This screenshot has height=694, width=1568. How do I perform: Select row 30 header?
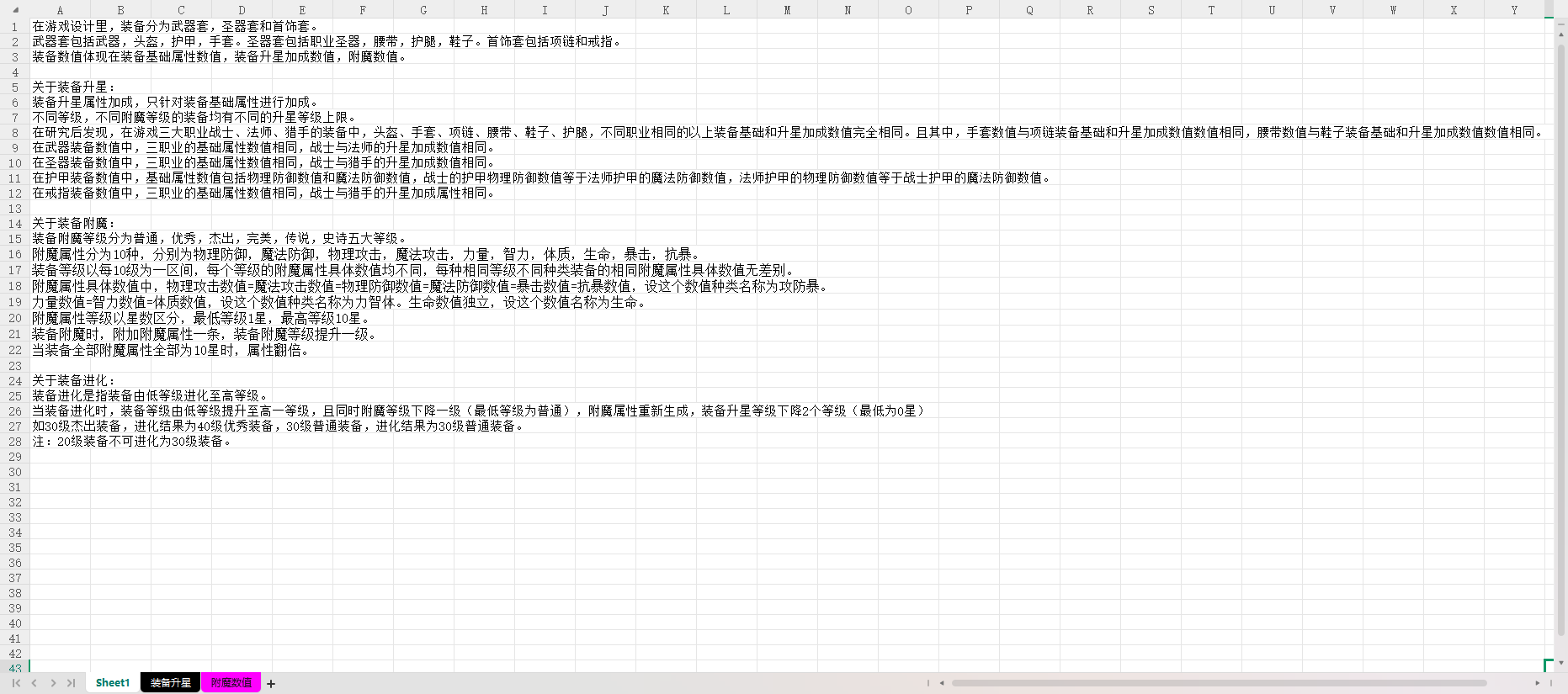[x=15, y=472]
